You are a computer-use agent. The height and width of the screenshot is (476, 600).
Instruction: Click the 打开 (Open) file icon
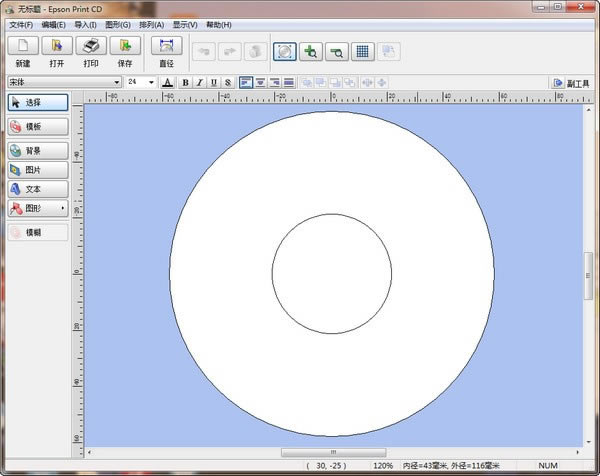[57, 47]
